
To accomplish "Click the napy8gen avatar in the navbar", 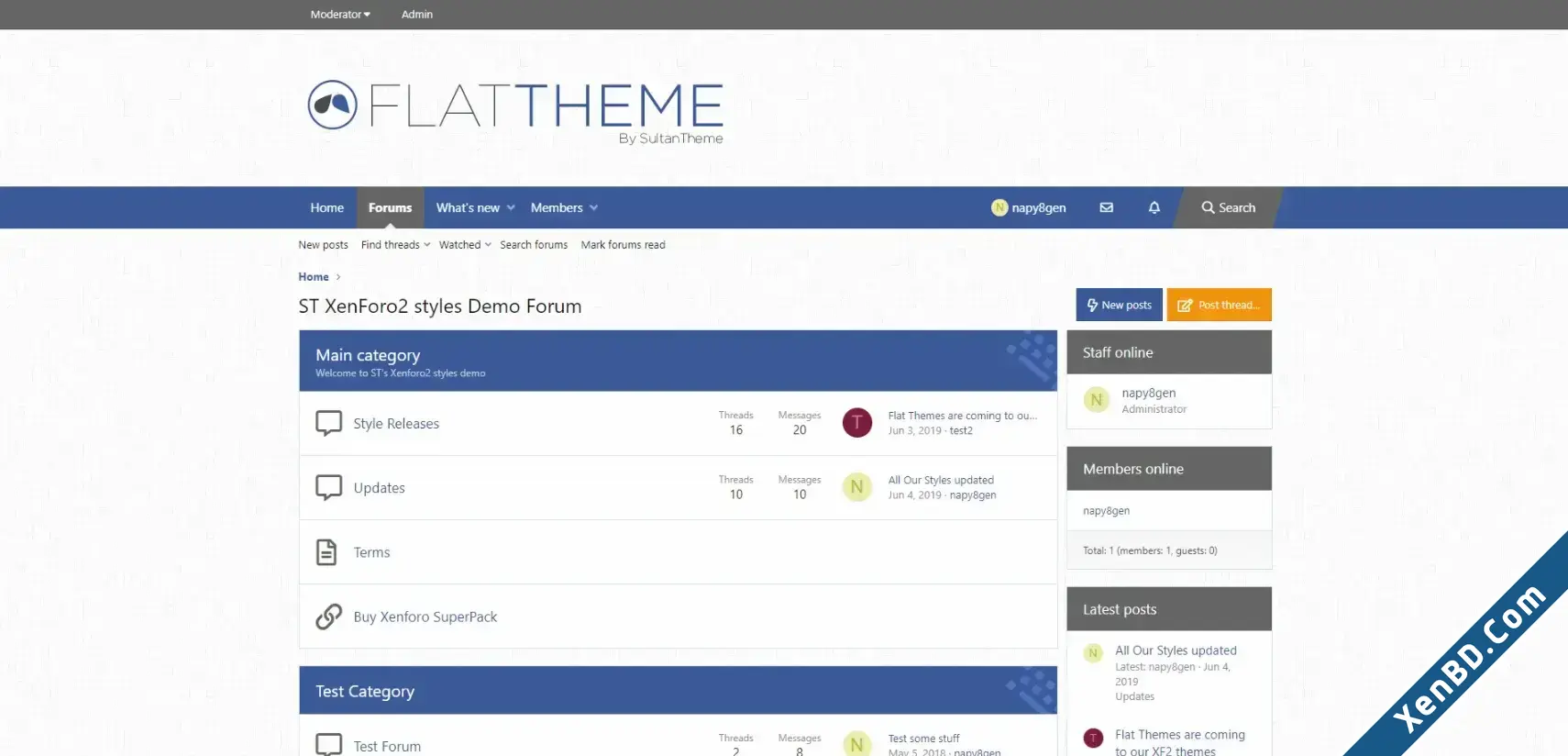I will pos(999,207).
